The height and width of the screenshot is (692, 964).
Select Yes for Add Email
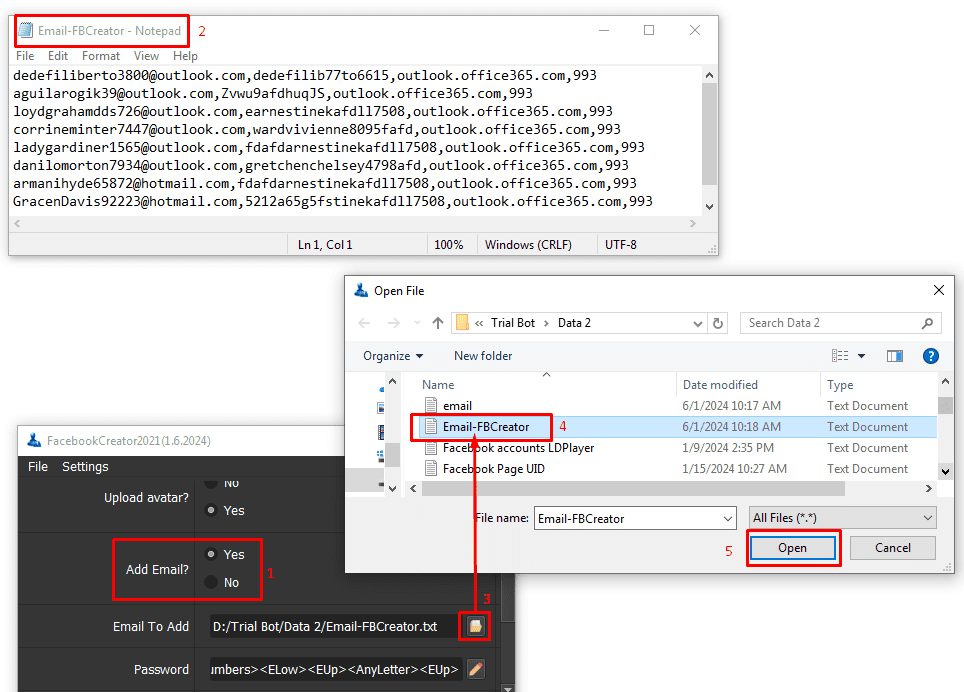(211, 554)
